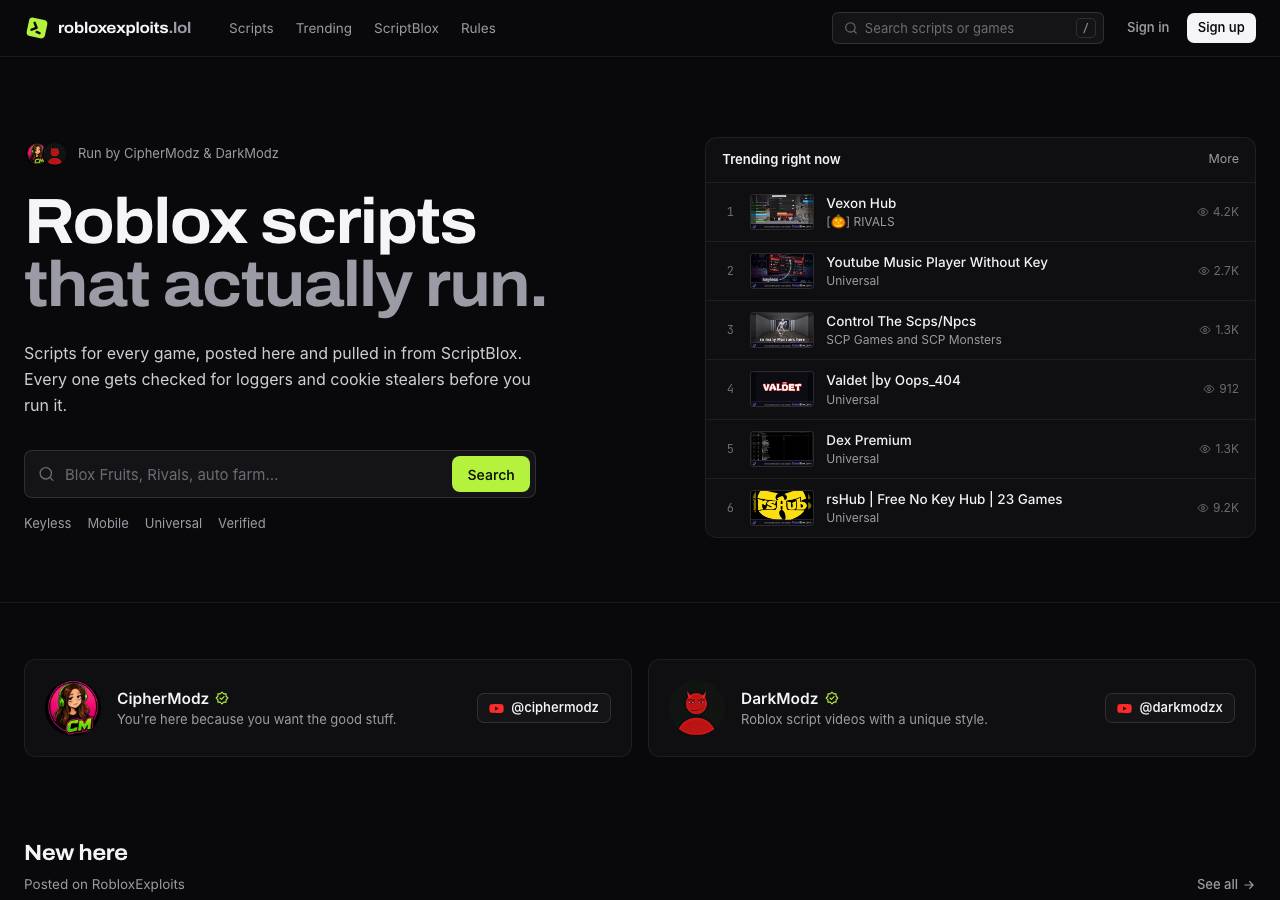Open the Scripts nav item
The height and width of the screenshot is (900, 1280).
pyautogui.click(x=251, y=28)
